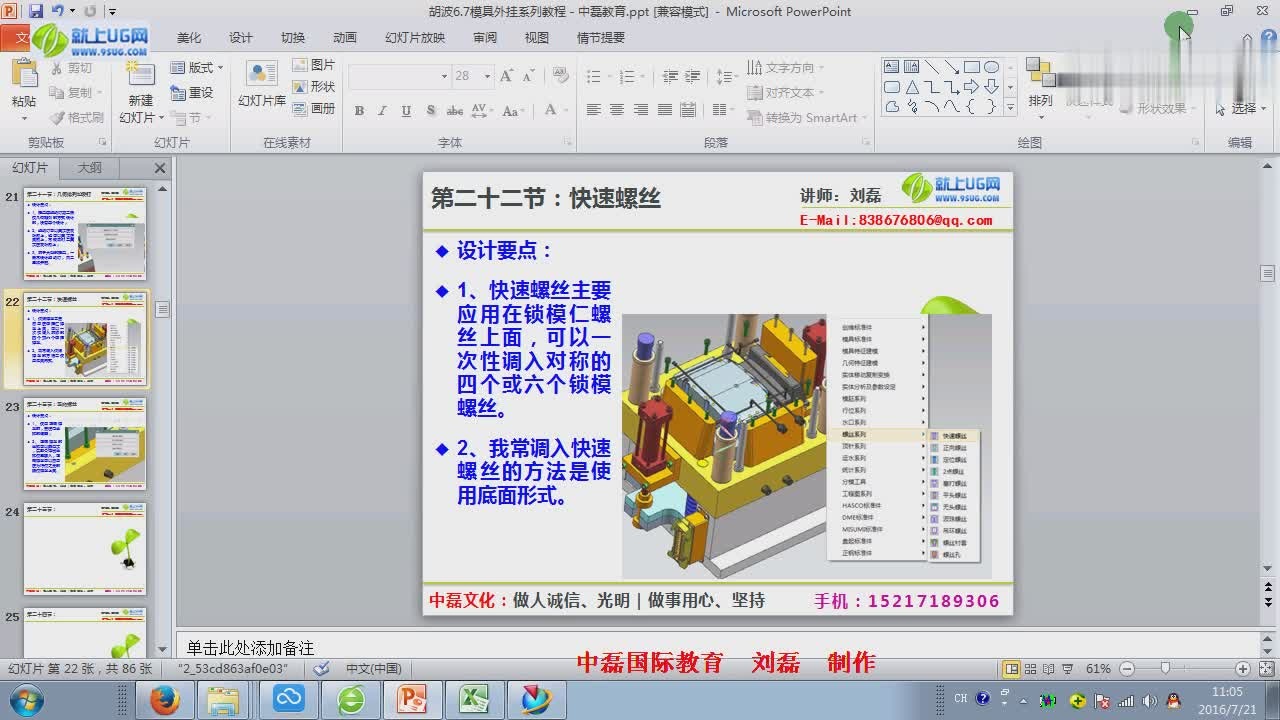Click 形状 online shape button

[x=314, y=87]
